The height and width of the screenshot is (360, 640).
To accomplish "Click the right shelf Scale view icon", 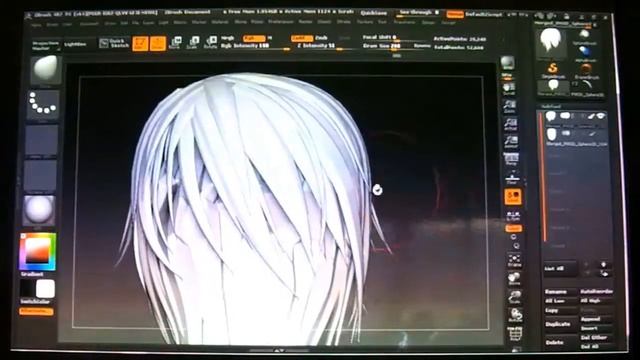I will (x=515, y=297).
